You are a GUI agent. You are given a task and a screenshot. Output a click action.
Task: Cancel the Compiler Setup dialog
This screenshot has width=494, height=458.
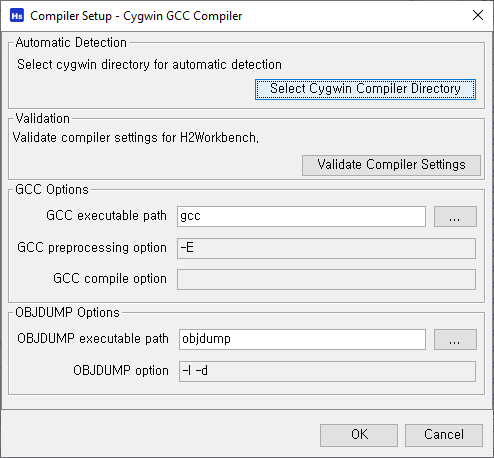[x=444, y=435]
